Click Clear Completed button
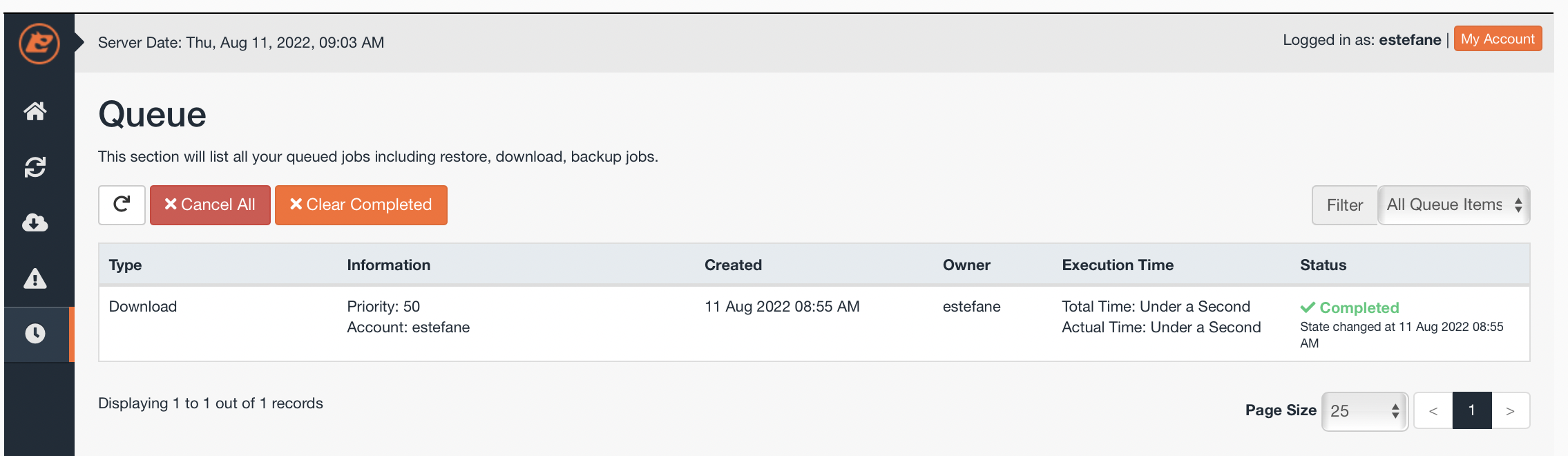The image size is (1568, 456). (361, 205)
